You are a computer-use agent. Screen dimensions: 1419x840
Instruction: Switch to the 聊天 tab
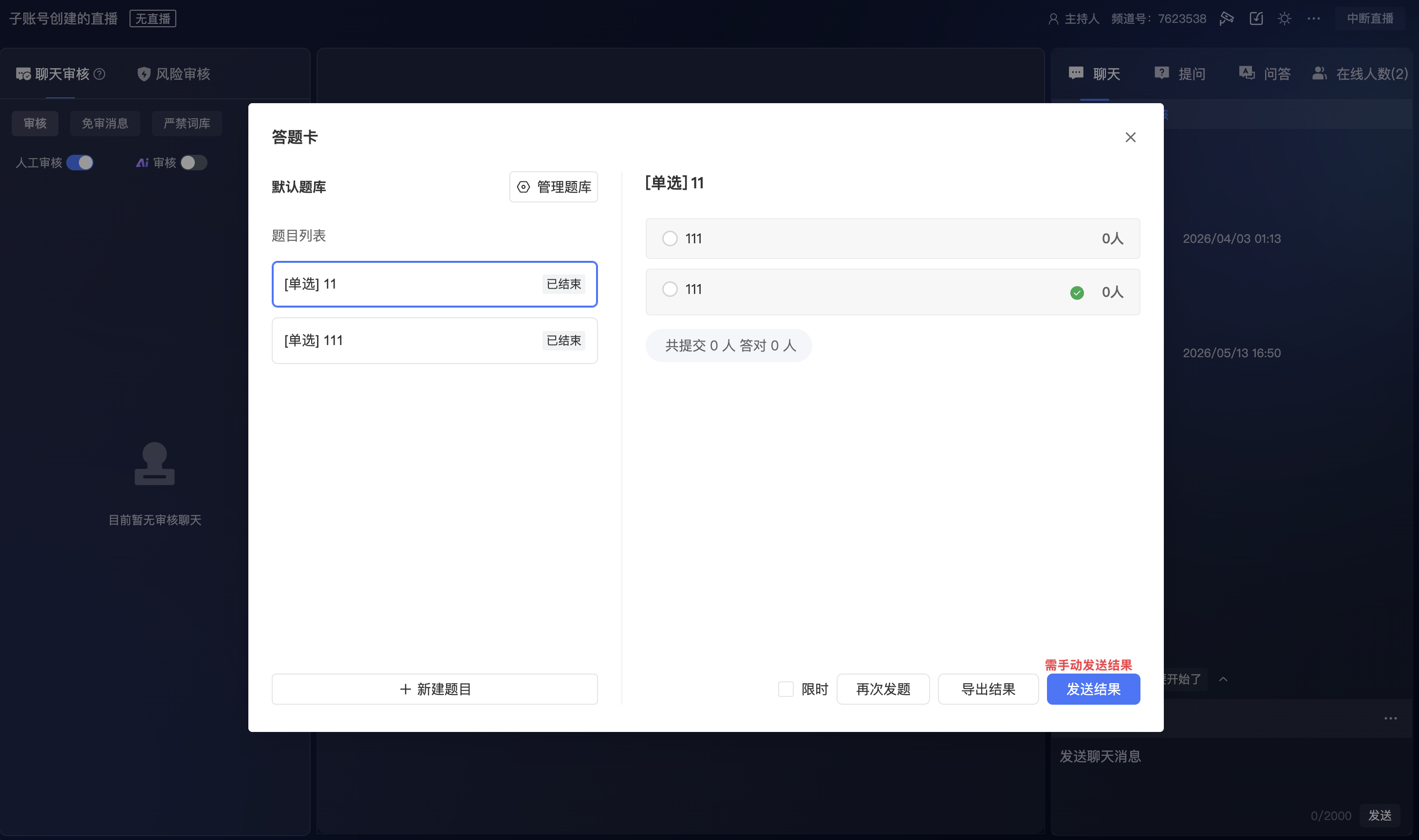(x=1094, y=74)
